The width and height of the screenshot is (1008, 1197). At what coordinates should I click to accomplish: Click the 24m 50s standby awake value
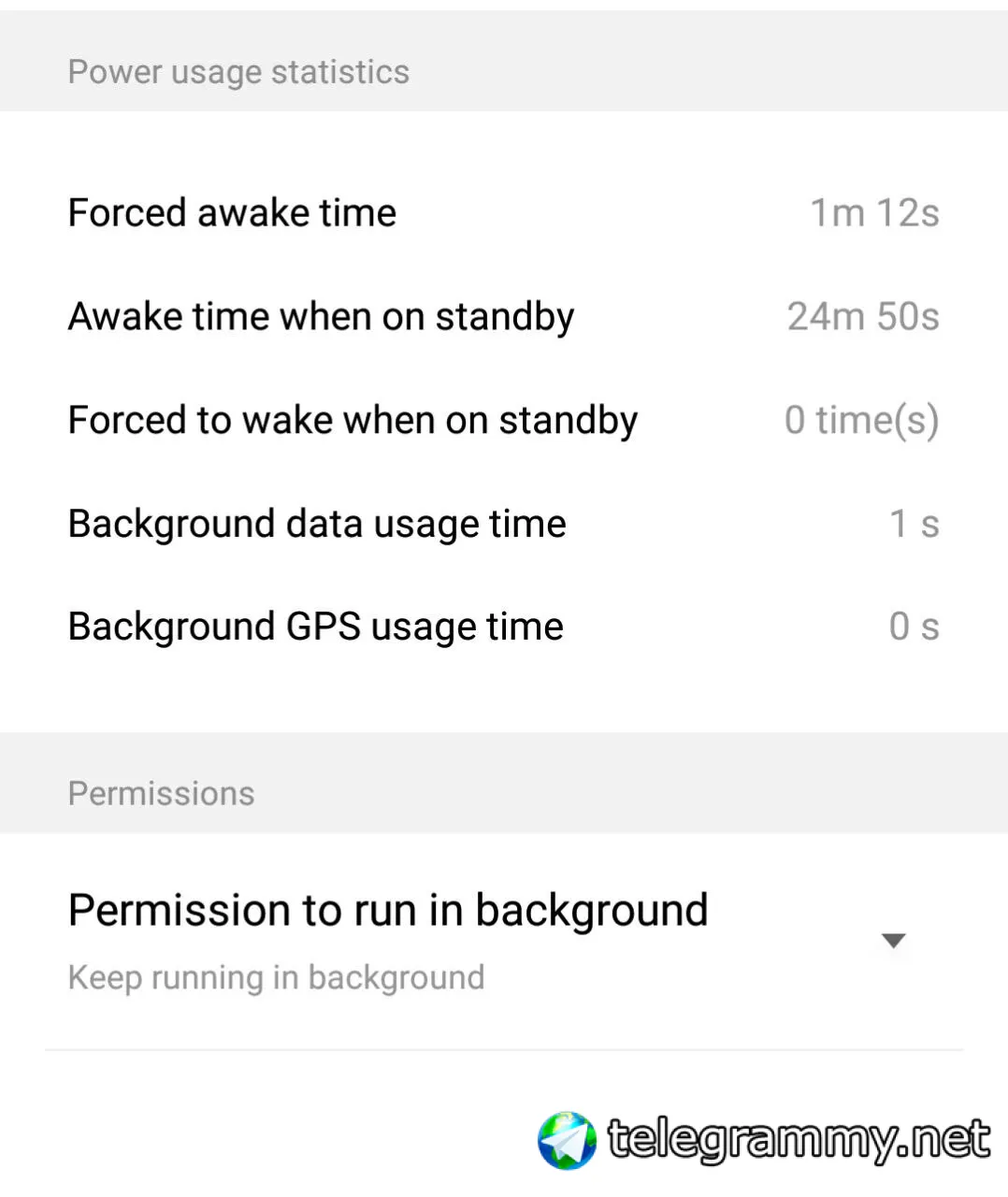click(862, 317)
